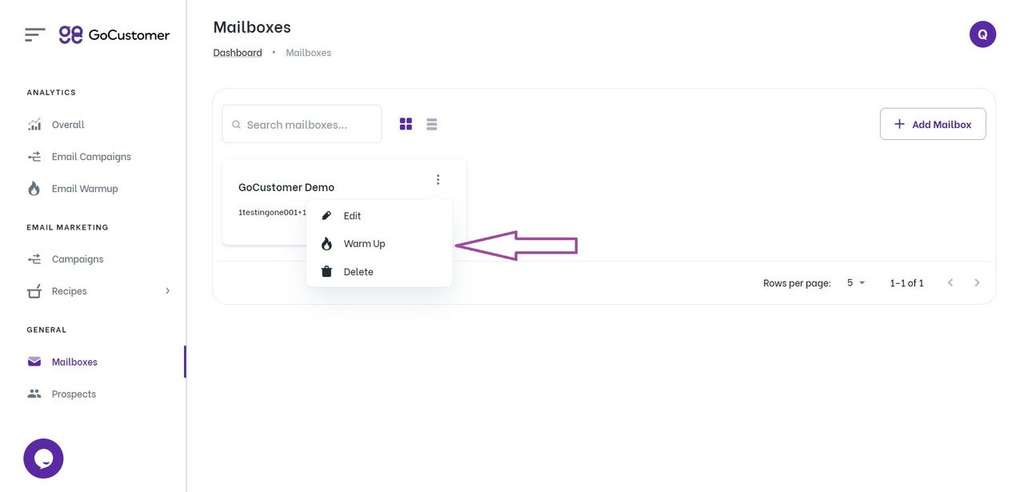This screenshot has height=492, width=1024.
Task: Choose Delete from the context menu
Action: pos(379,272)
